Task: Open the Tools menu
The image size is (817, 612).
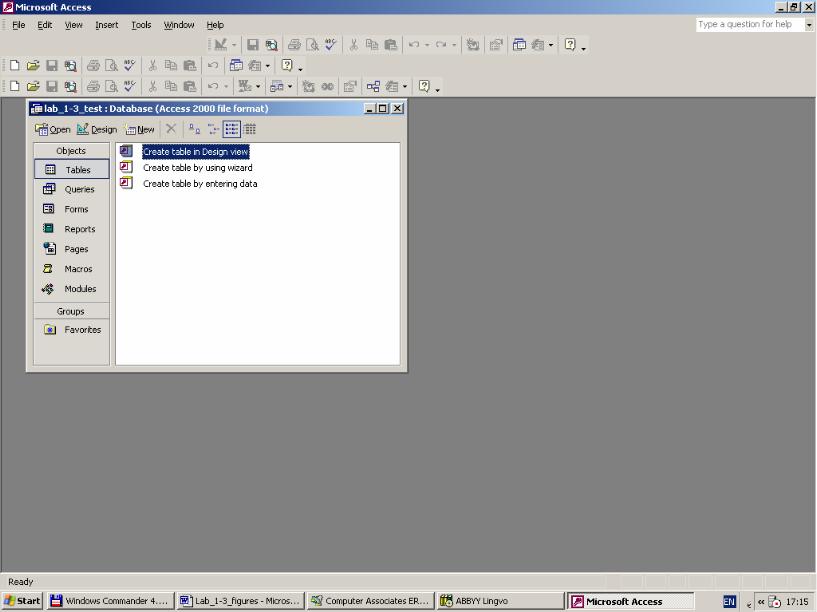Action: [x=141, y=25]
